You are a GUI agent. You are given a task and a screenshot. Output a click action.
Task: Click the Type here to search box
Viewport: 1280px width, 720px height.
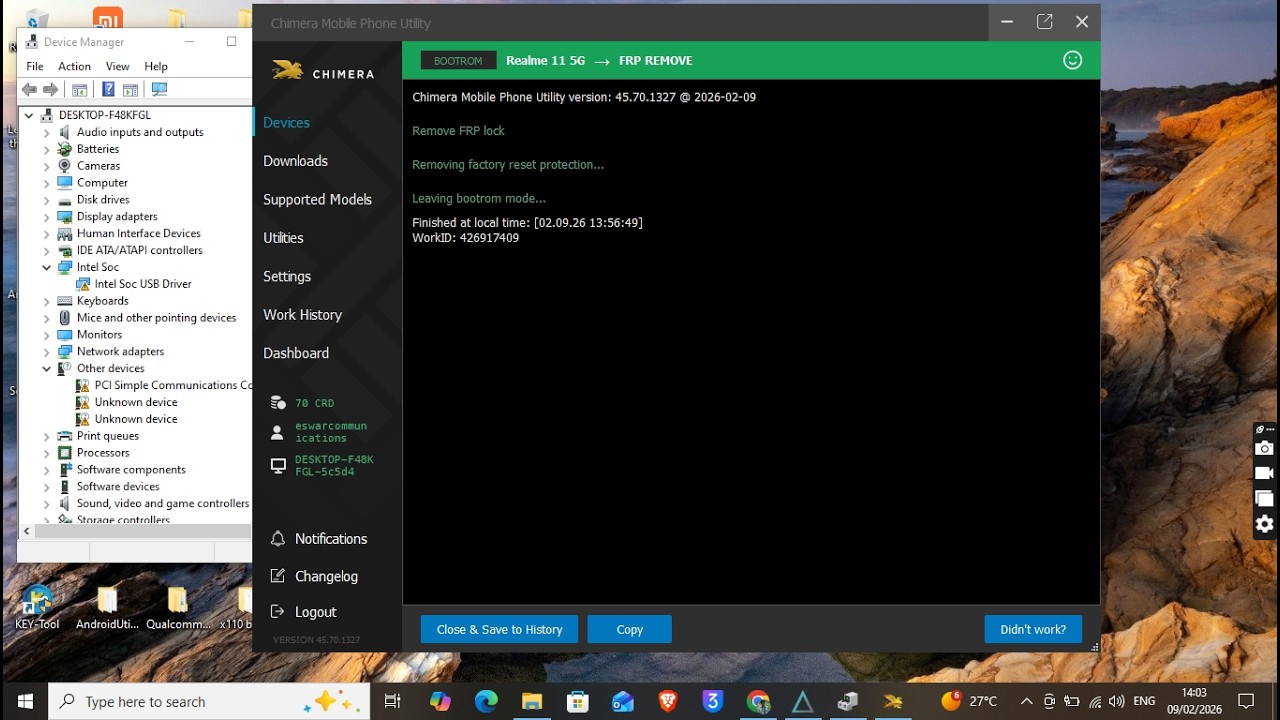coord(209,701)
